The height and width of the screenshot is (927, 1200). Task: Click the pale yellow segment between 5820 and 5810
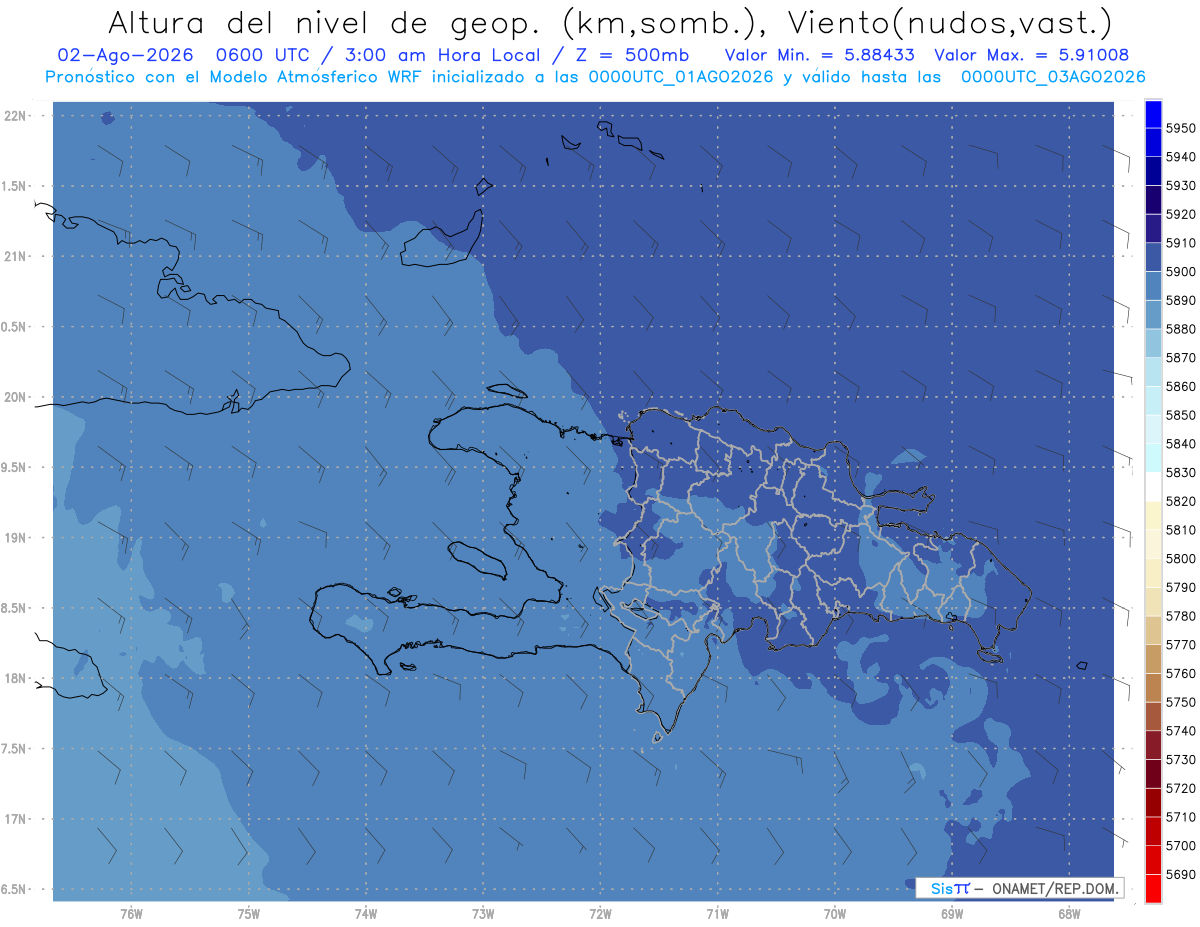point(1152,515)
